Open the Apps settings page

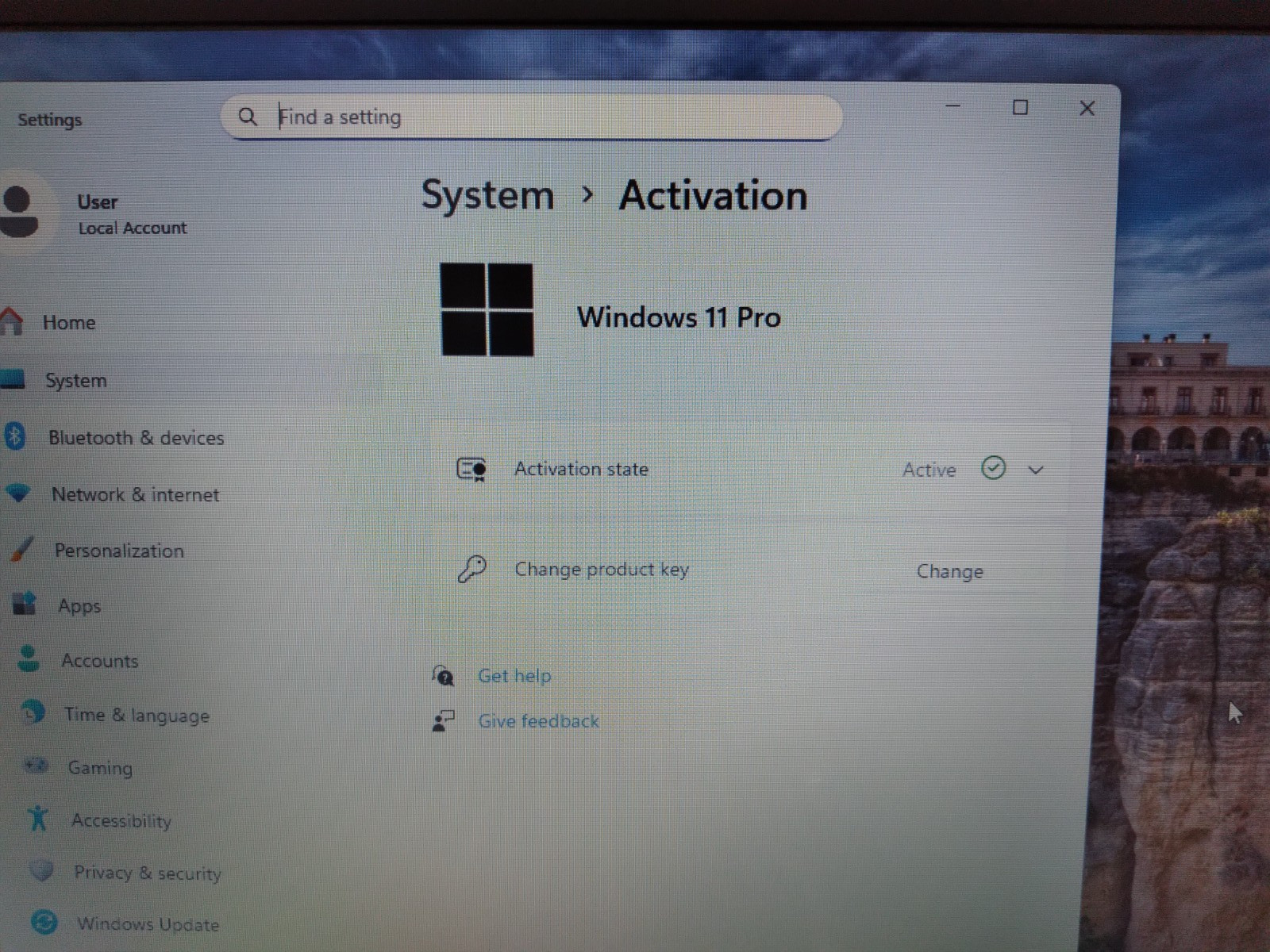coord(79,606)
